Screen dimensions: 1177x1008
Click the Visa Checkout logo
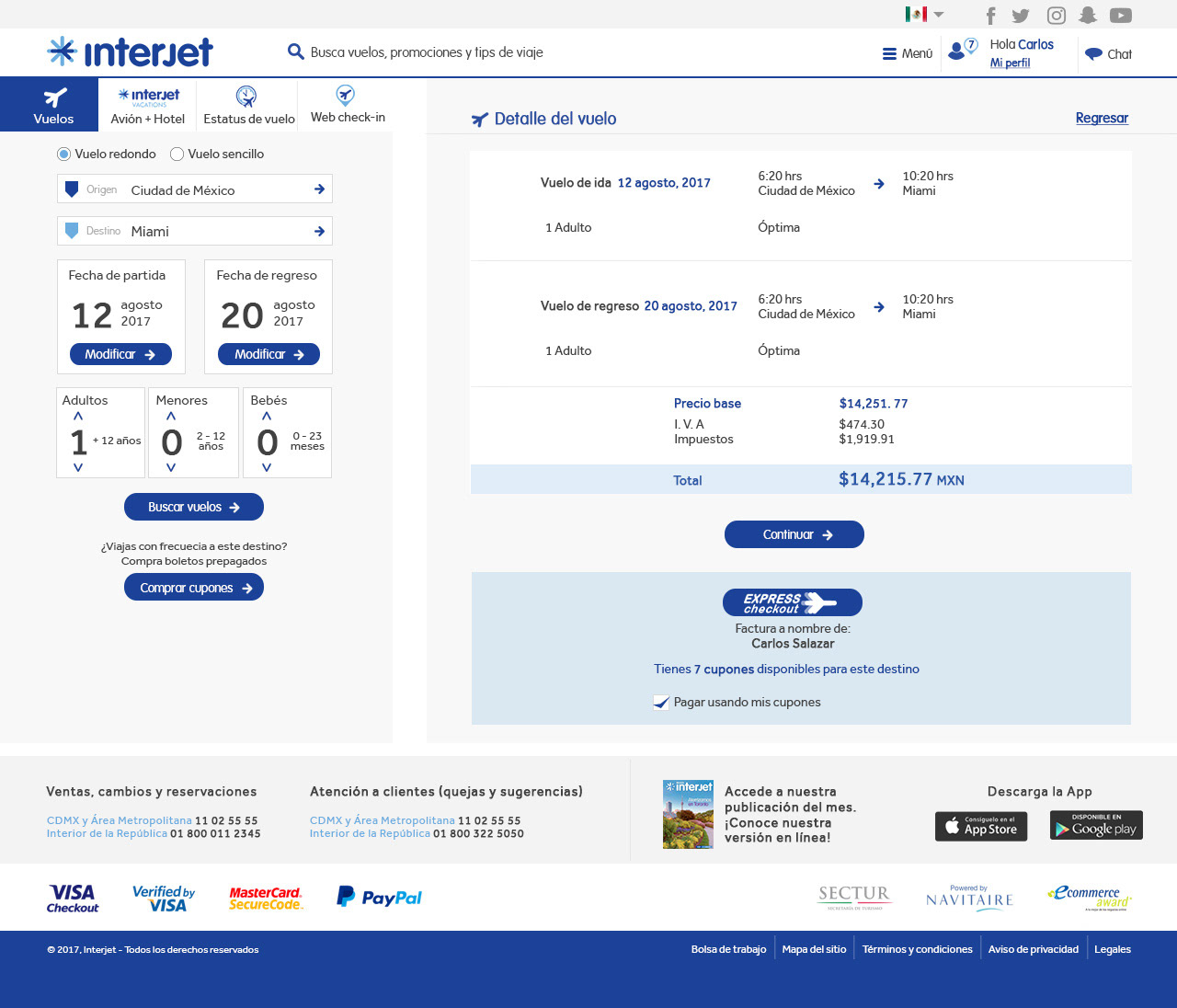coord(73,898)
